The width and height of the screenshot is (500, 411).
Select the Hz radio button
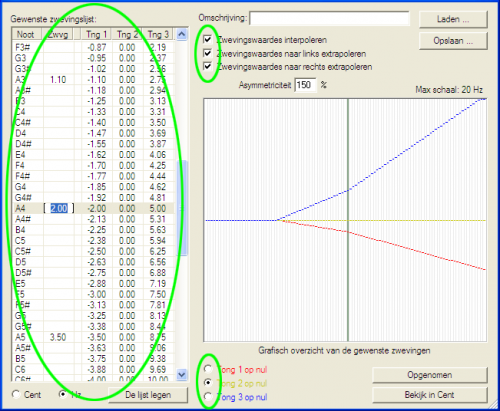pos(63,394)
